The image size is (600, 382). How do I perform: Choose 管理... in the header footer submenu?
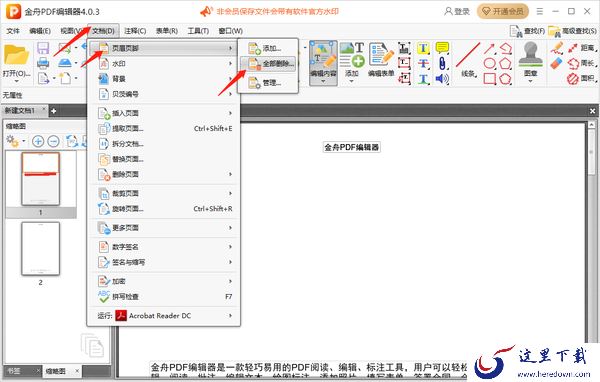pos(268,83)
